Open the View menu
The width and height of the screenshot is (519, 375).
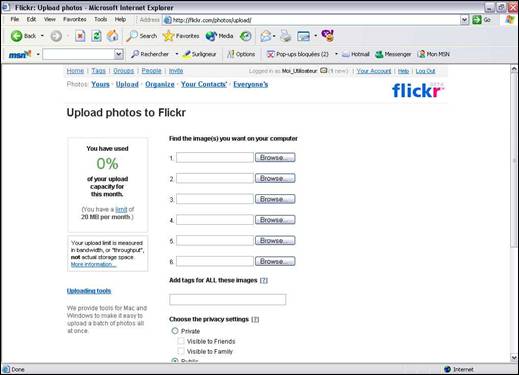click(x=50, y=19)
